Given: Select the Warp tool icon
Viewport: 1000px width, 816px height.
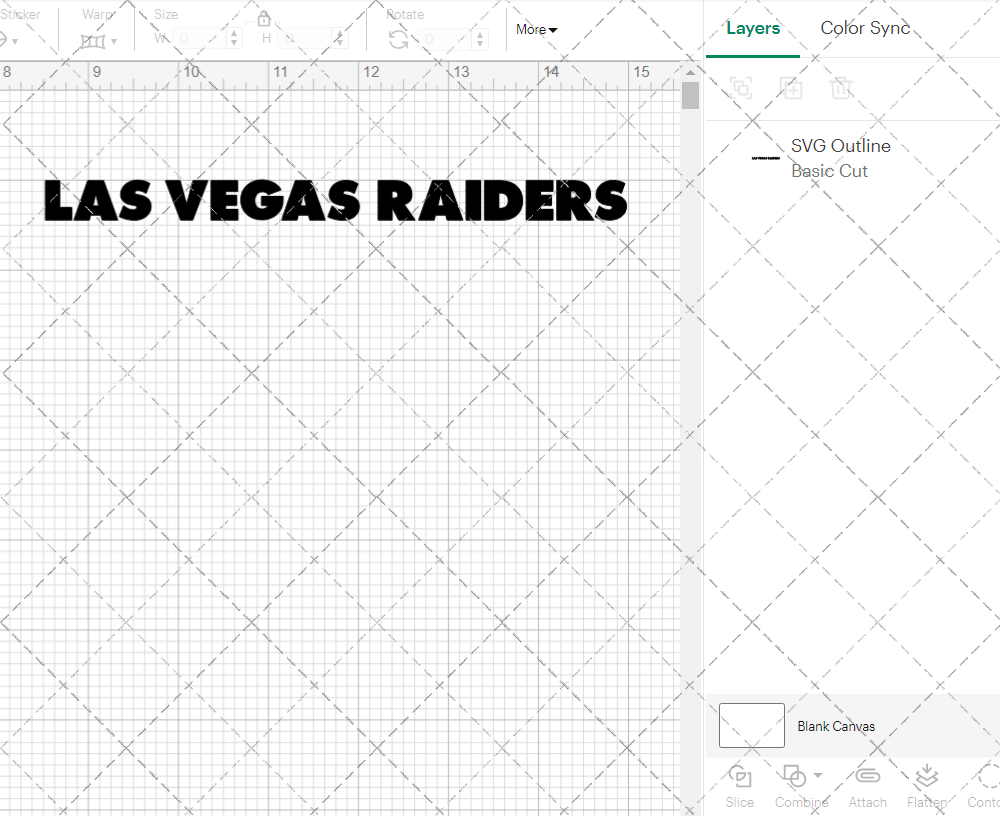Looking at the screenshot, I should (x=93, y=40).
